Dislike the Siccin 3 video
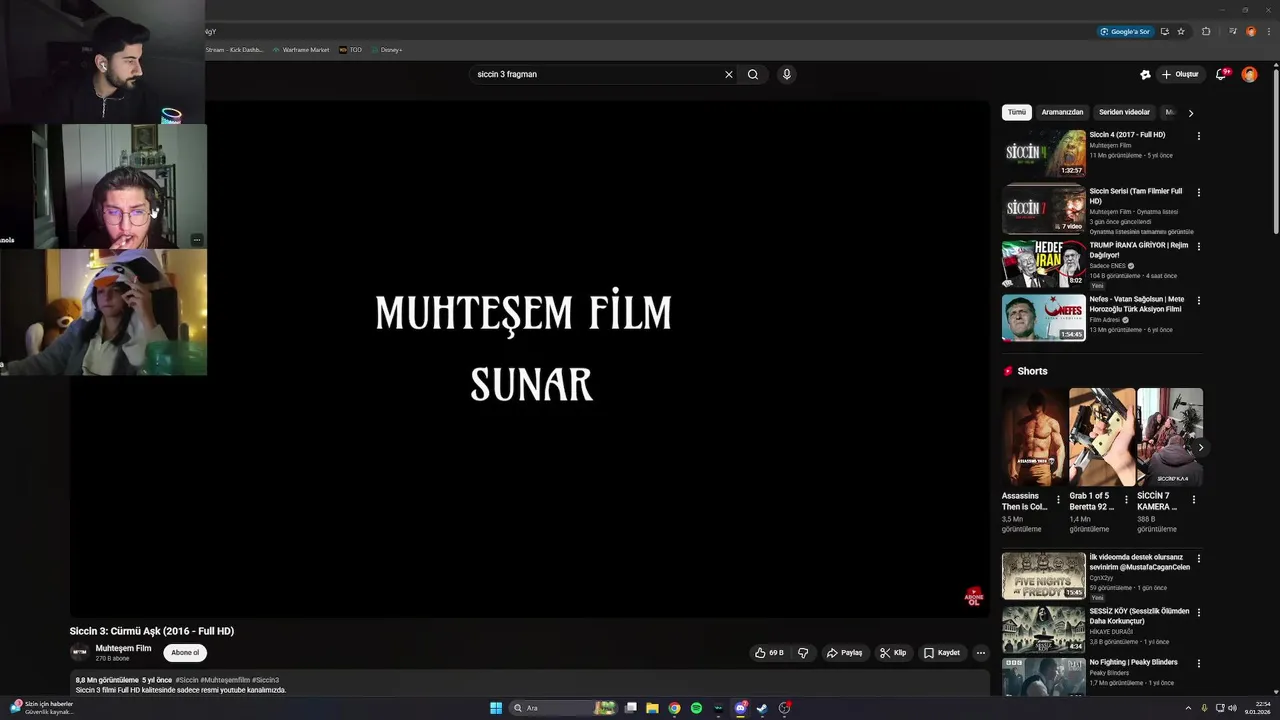1280x720 pixels. click(x=803, y=653)
